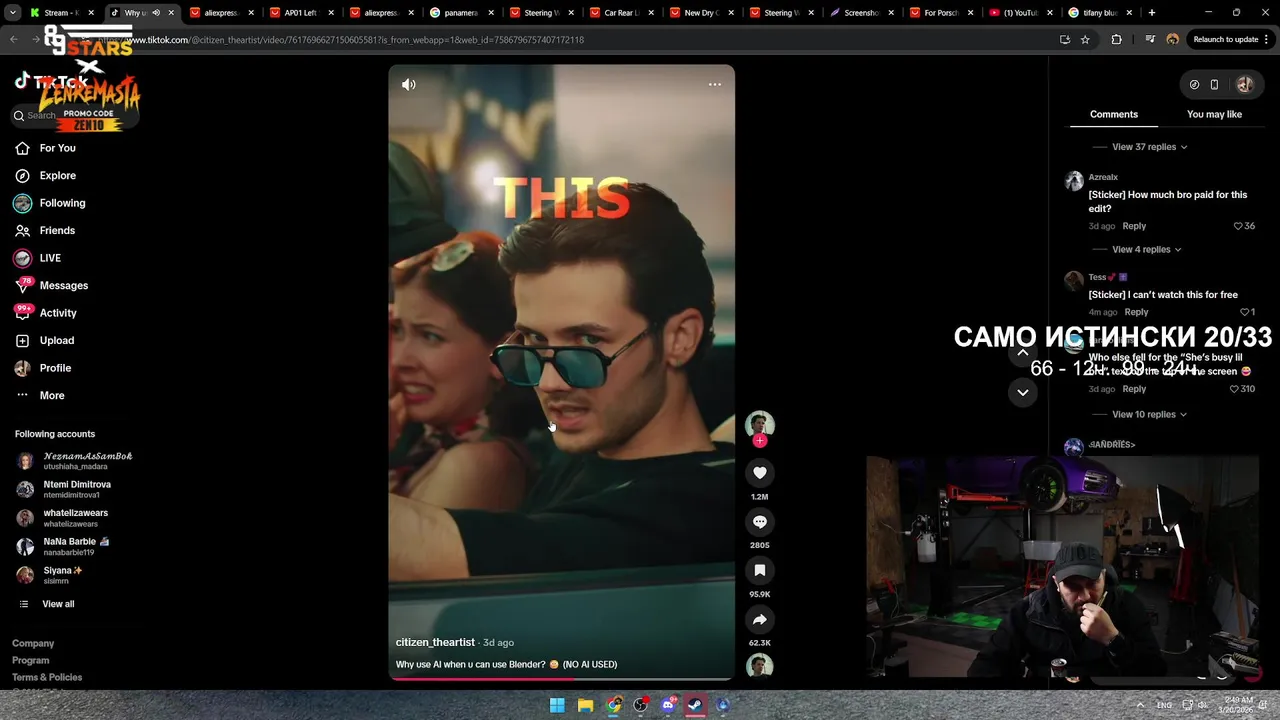Image resolution: width=1280 pixels, height=720 pixels.
Task: Open the coins icon in top right
Action: (x=1194, y=85)
